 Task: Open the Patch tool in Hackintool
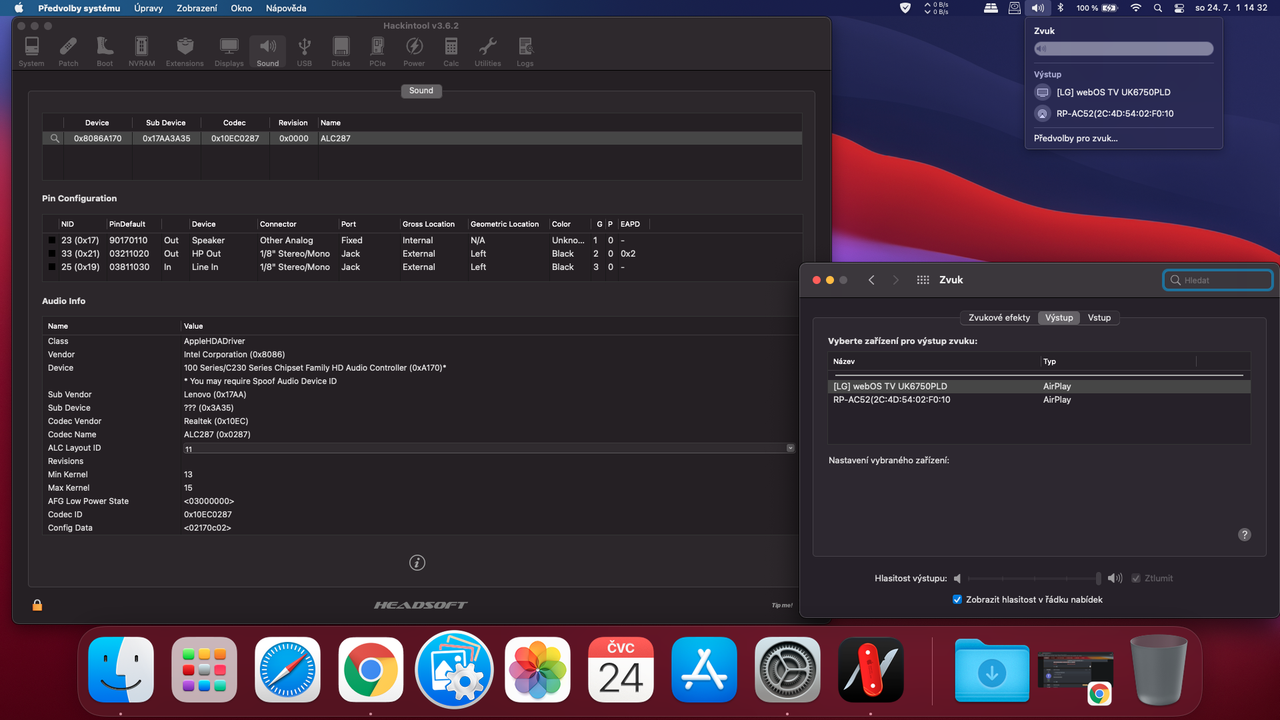pyautogui.click(x=68, y=51)
